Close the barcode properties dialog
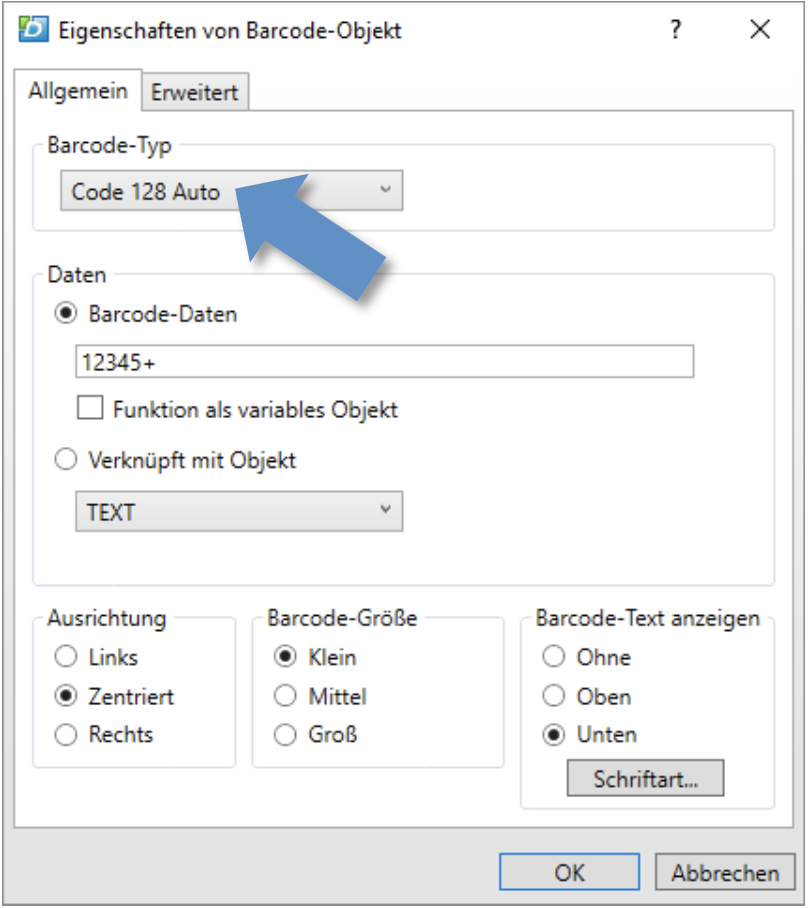The image size is (808, 908). (x=760, y=31)
